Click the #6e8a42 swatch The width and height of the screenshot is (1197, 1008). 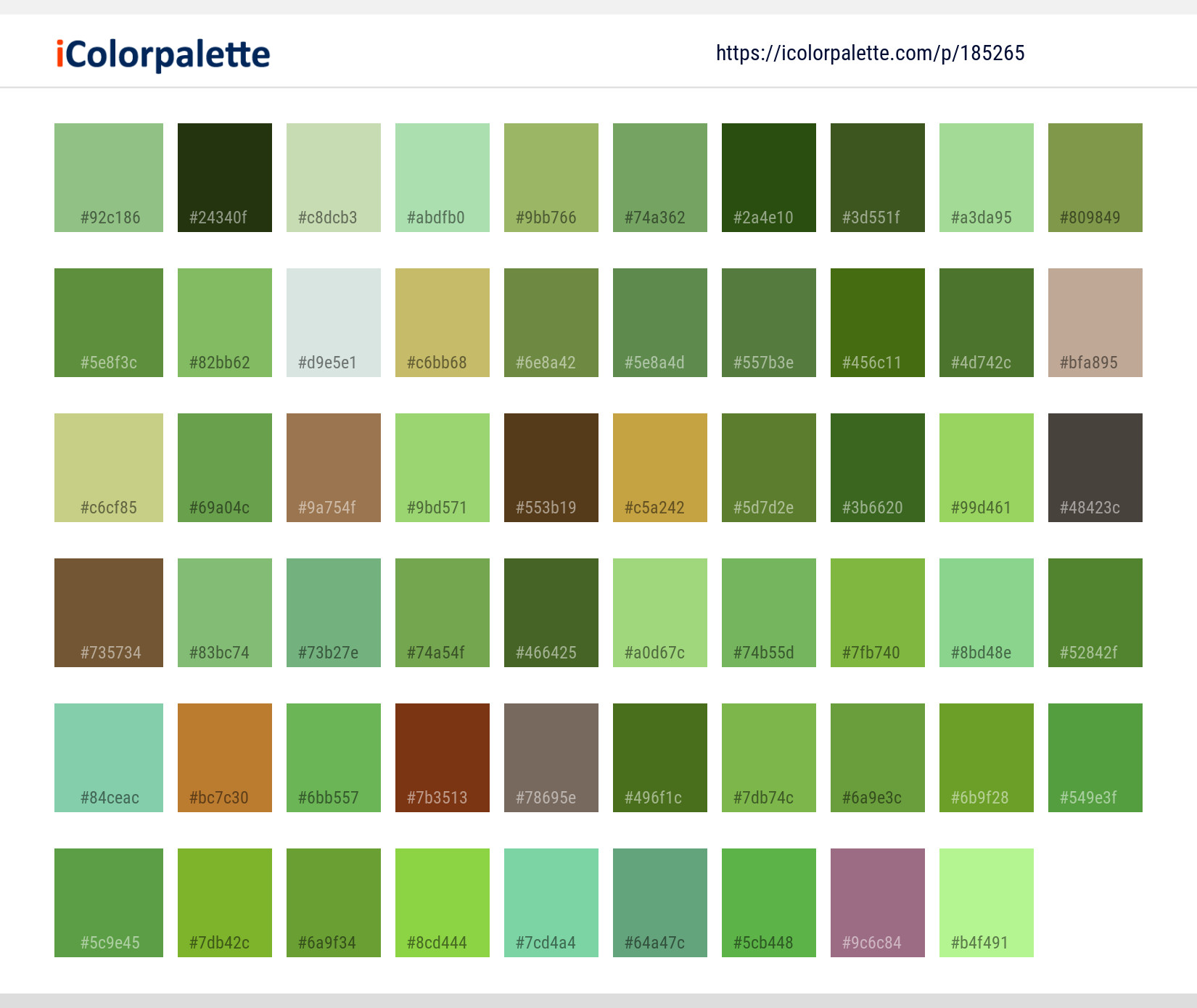551,323
